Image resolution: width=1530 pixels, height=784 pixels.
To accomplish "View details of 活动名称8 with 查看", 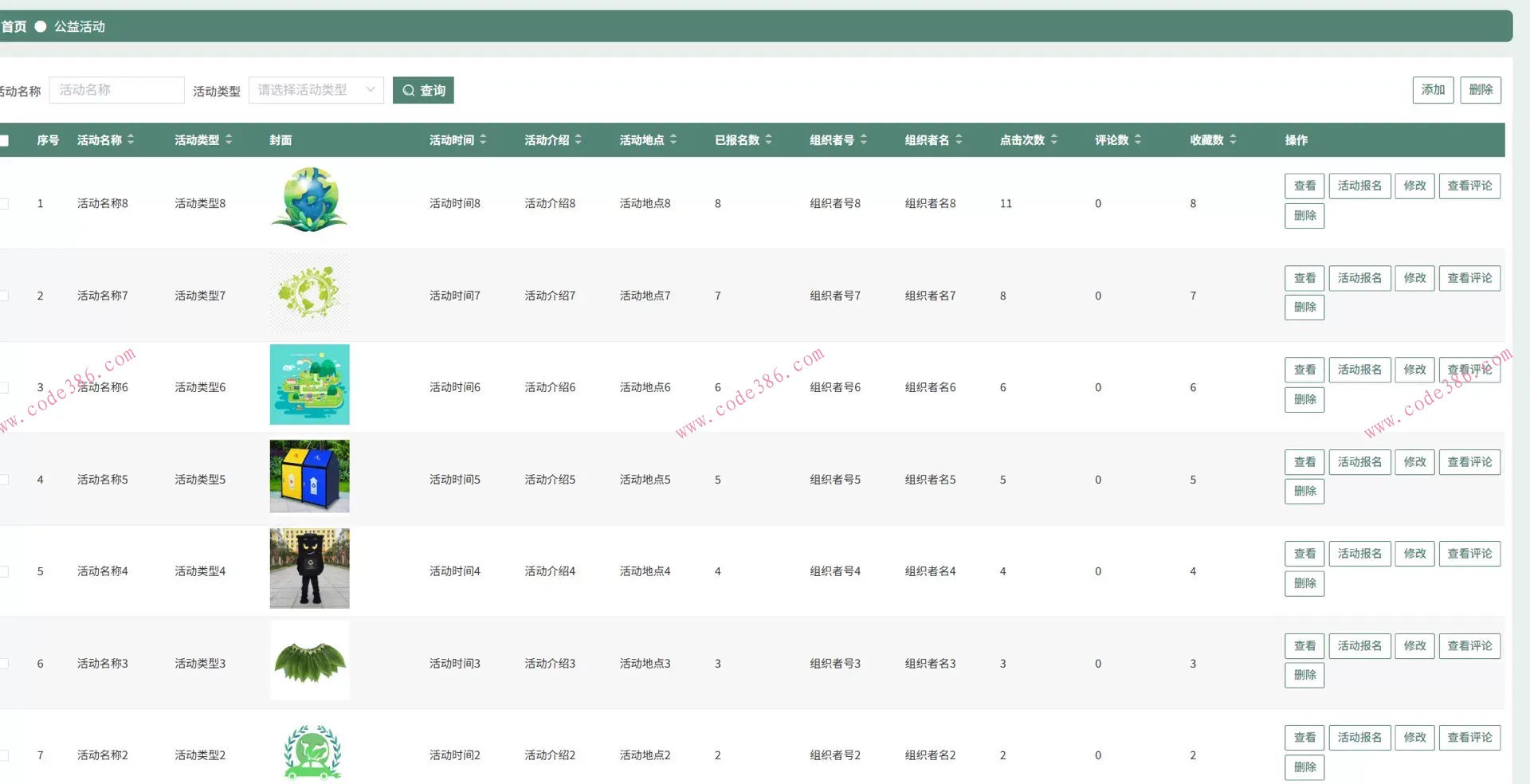I will (x=1304, y=186).
